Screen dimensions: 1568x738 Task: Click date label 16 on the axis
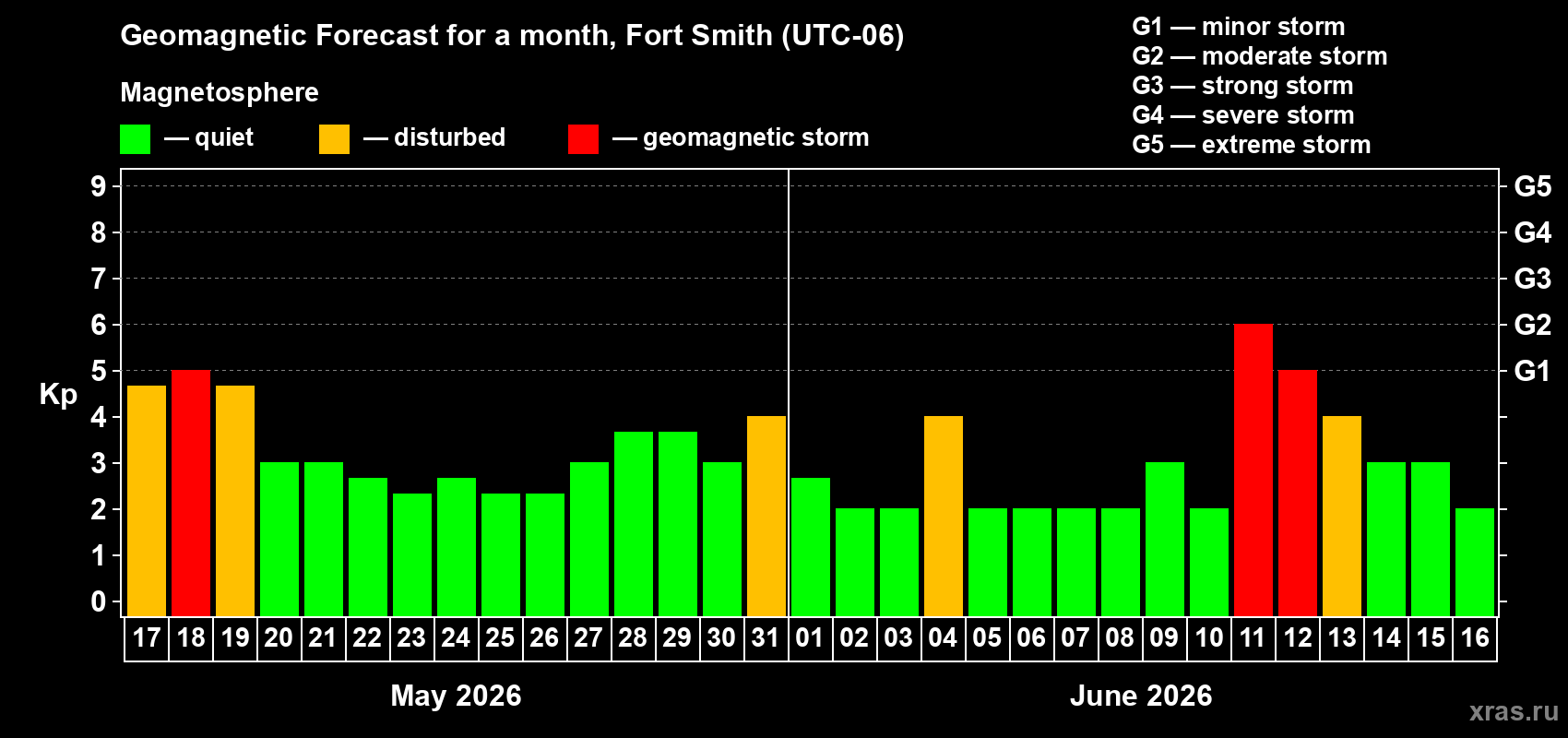[1475, 637]
